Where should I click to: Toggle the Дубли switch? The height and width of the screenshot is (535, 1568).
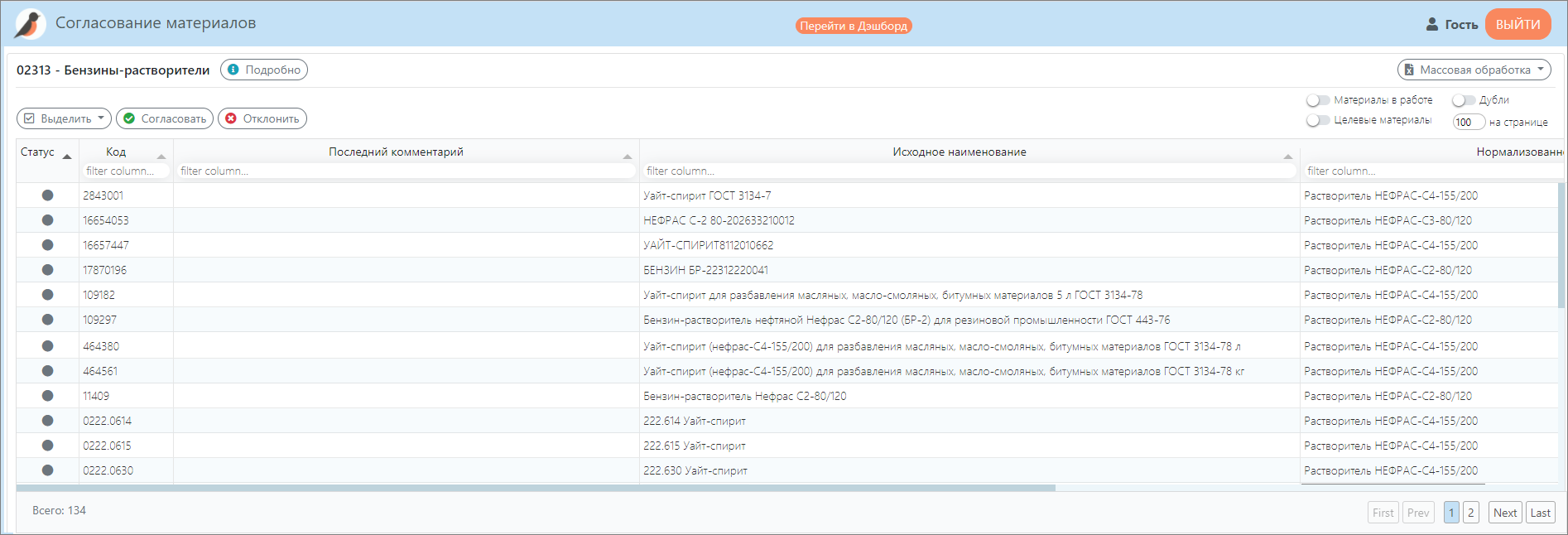coord(1463,100)
